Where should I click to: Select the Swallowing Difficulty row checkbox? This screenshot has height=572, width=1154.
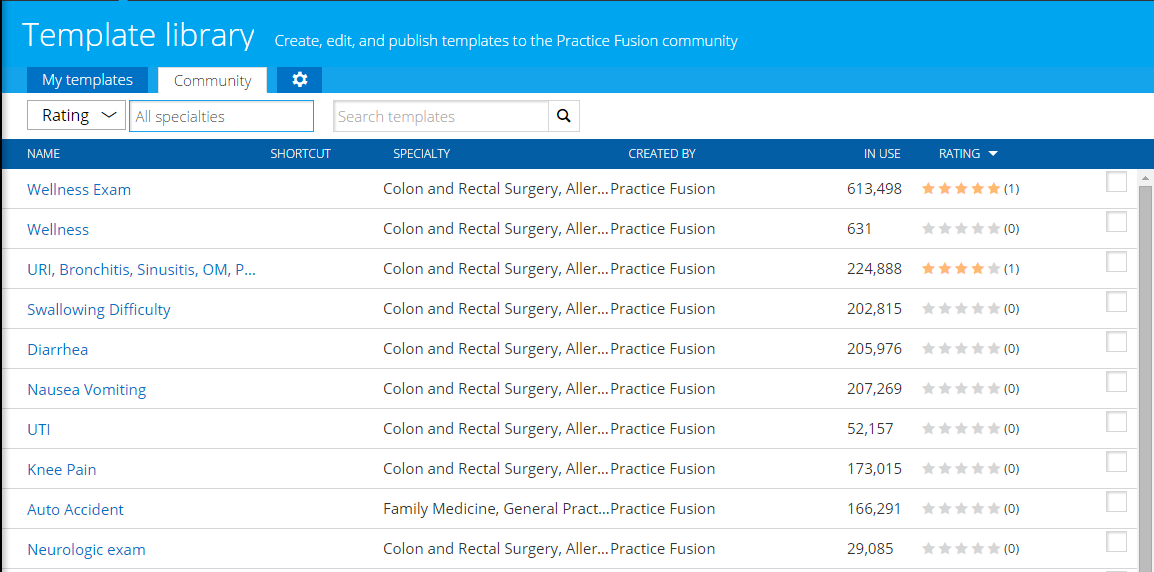(1116, 302)
